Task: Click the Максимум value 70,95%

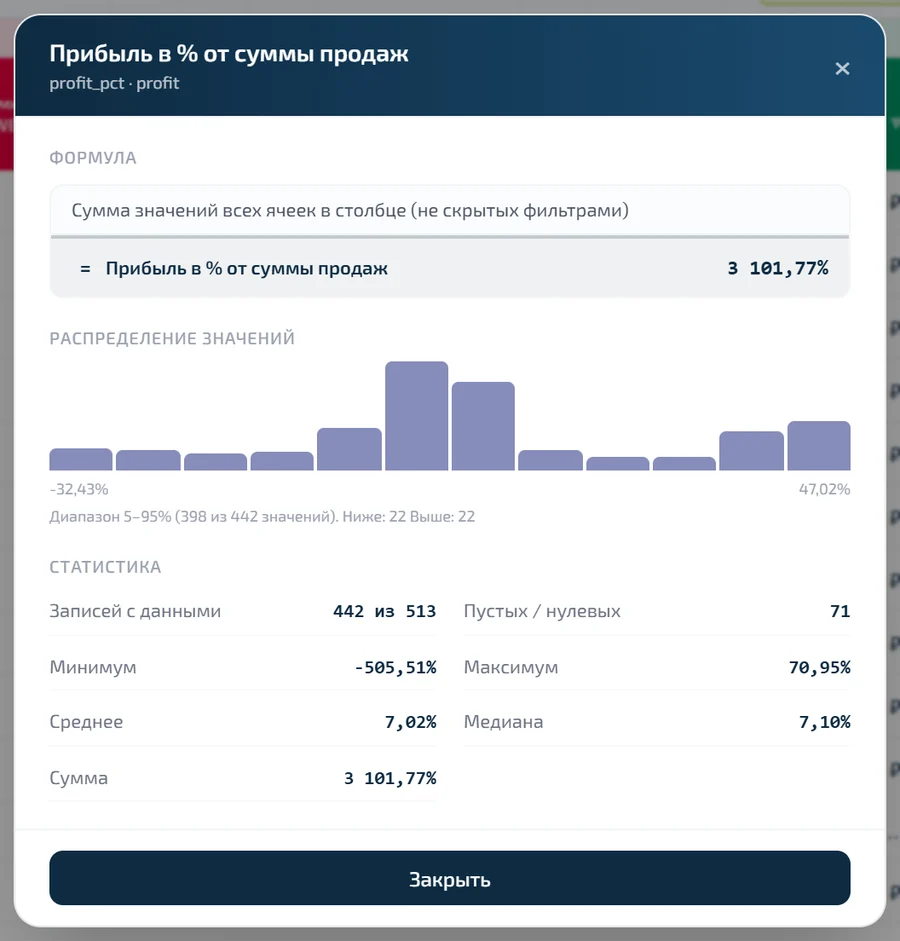Action: [820, 667]
